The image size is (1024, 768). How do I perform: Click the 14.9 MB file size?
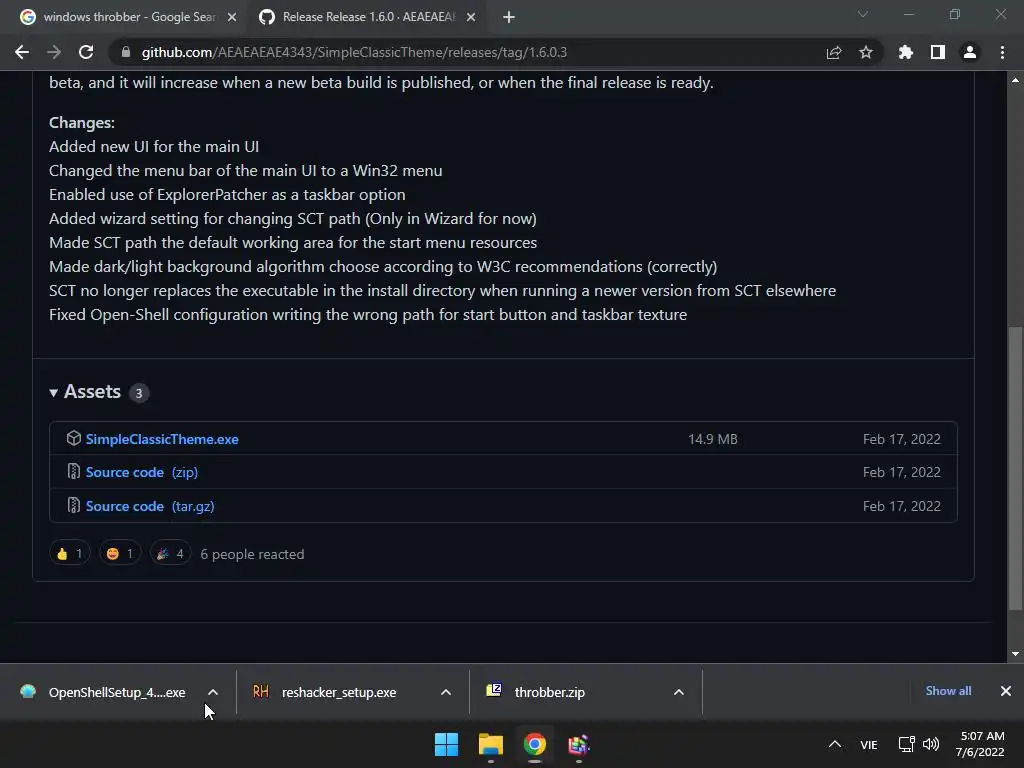712,439
